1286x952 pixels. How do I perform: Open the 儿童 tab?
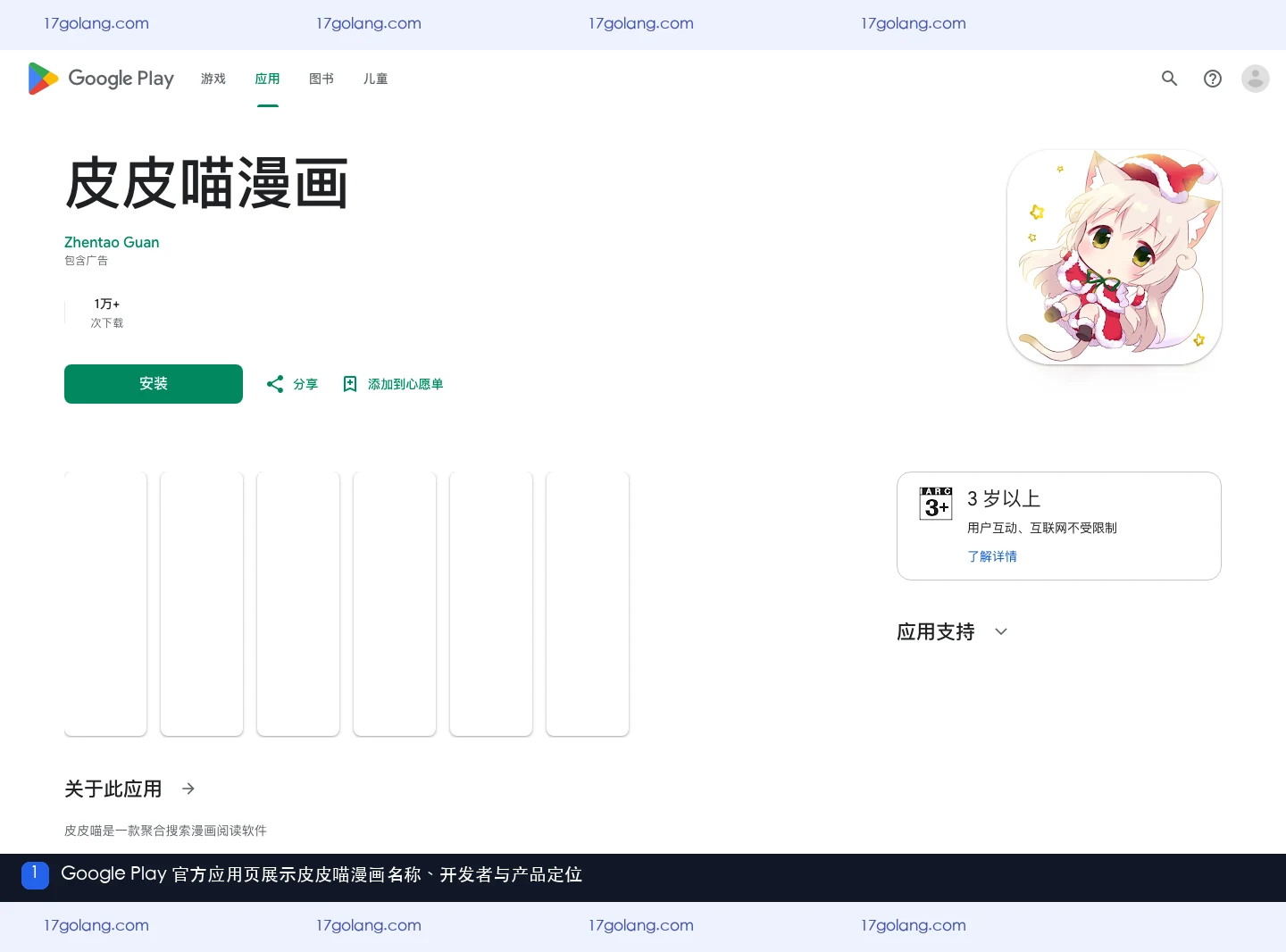tap(375, 79)
